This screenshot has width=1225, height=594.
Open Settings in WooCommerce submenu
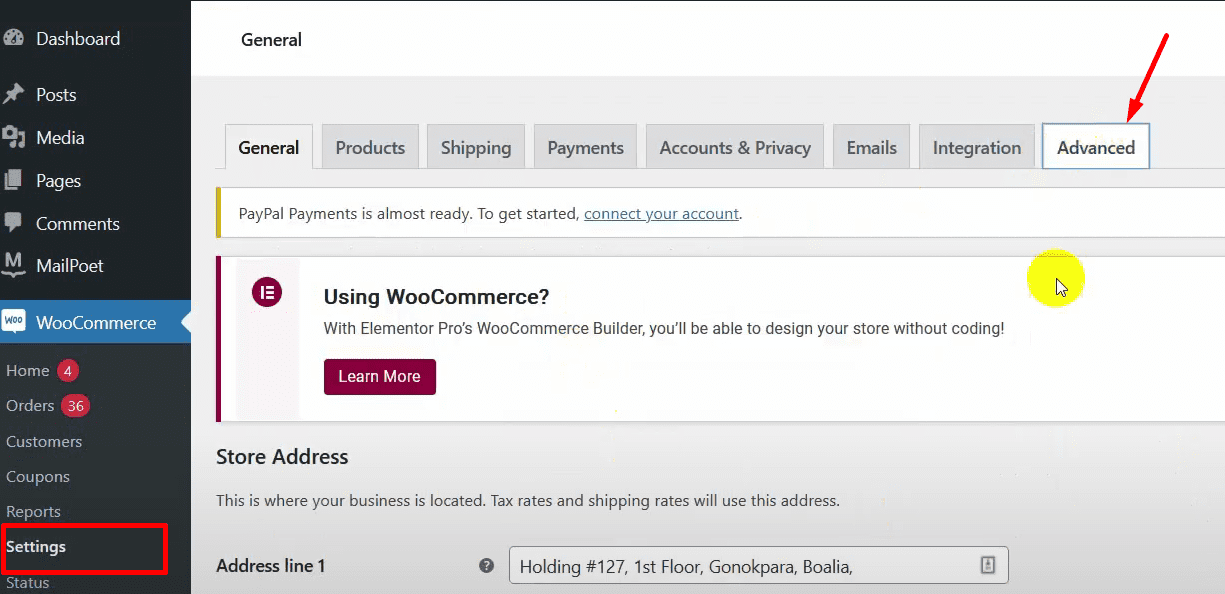point(36,547)
